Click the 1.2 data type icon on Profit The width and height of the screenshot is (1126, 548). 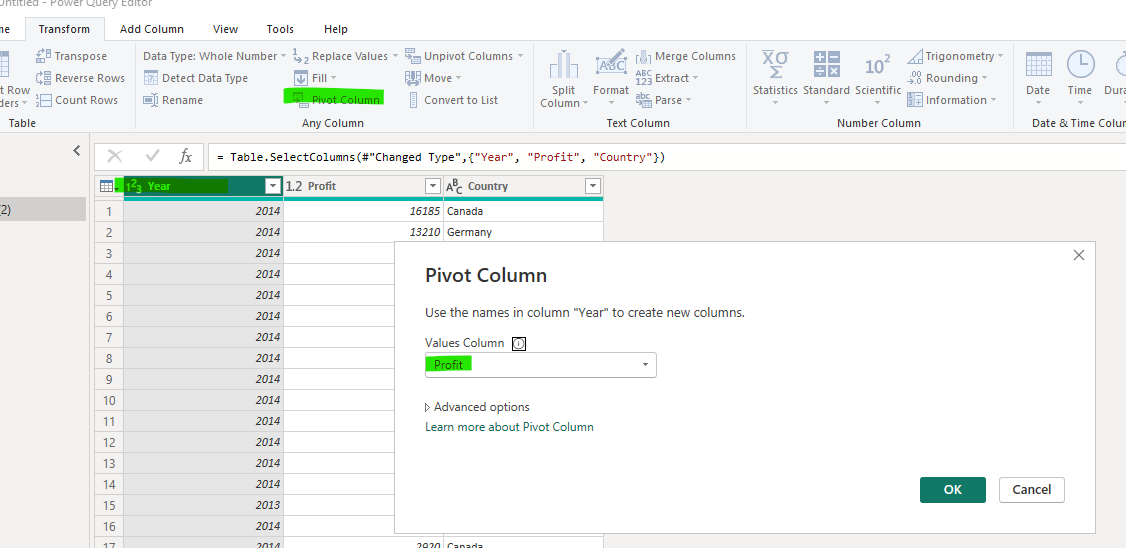294,186
